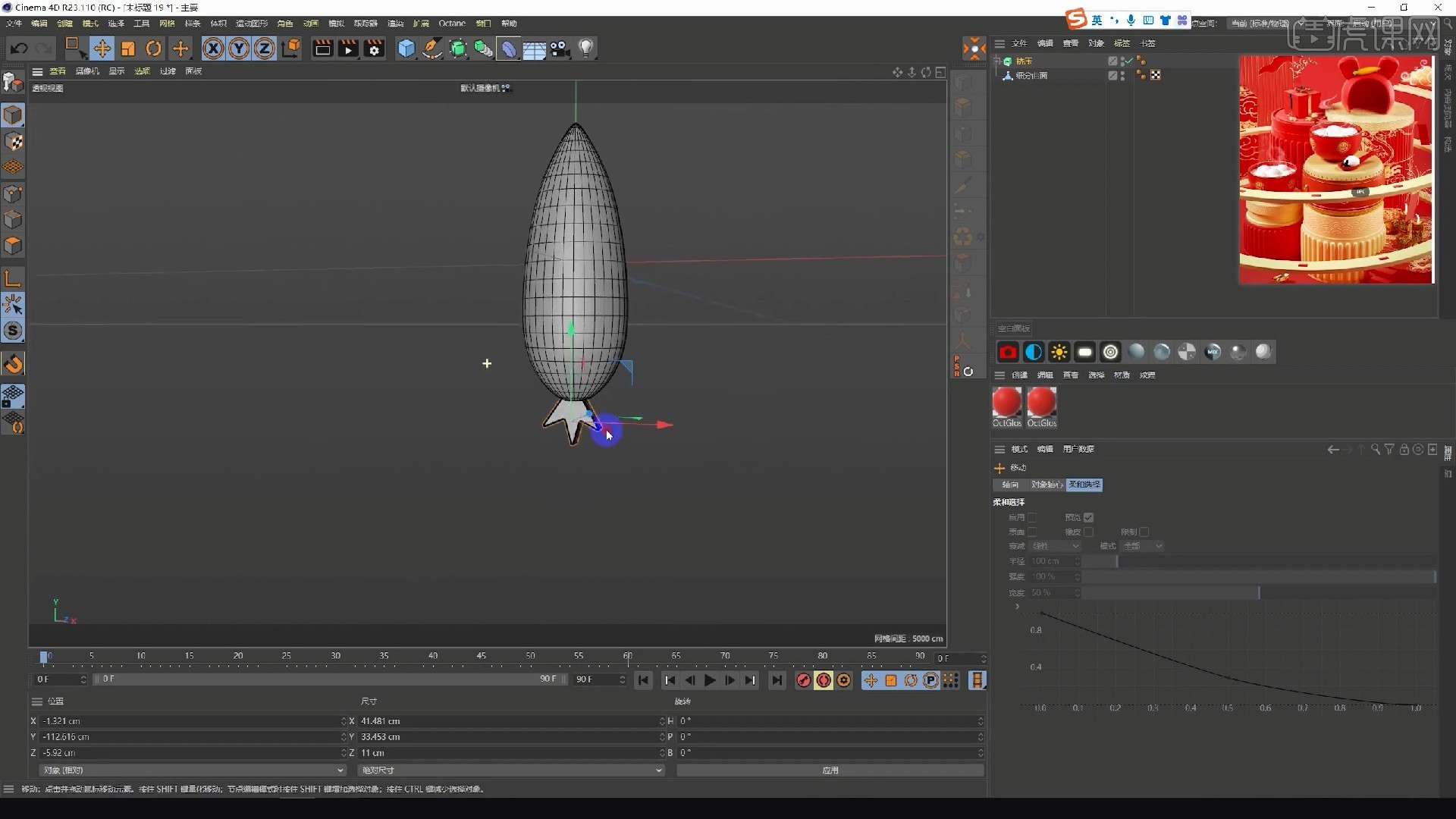Click the position X input field
The height and width of the screenshot is (819, 1456).
(x=193, y=721)
